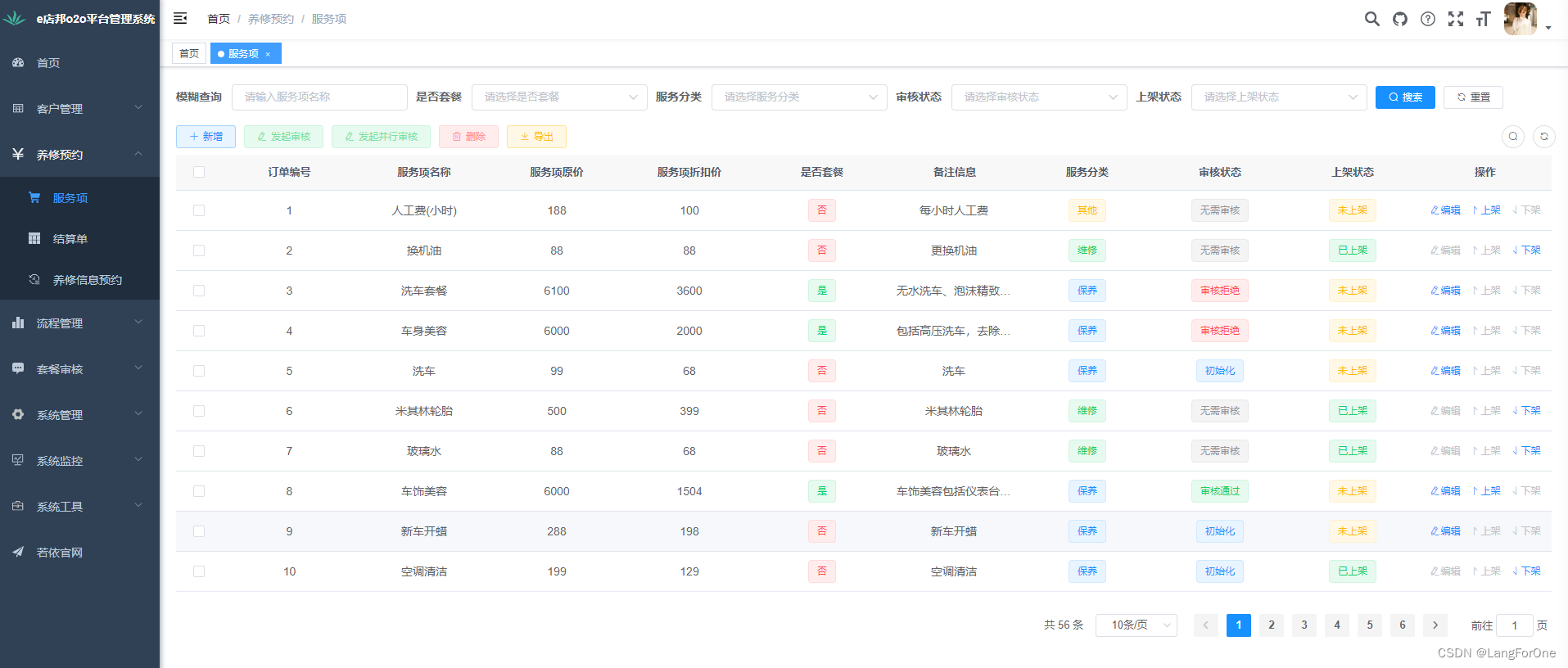Click the e店邦 logo icon
The width and height of the screenshot is (1568, 668).
(x=15, y=18)
